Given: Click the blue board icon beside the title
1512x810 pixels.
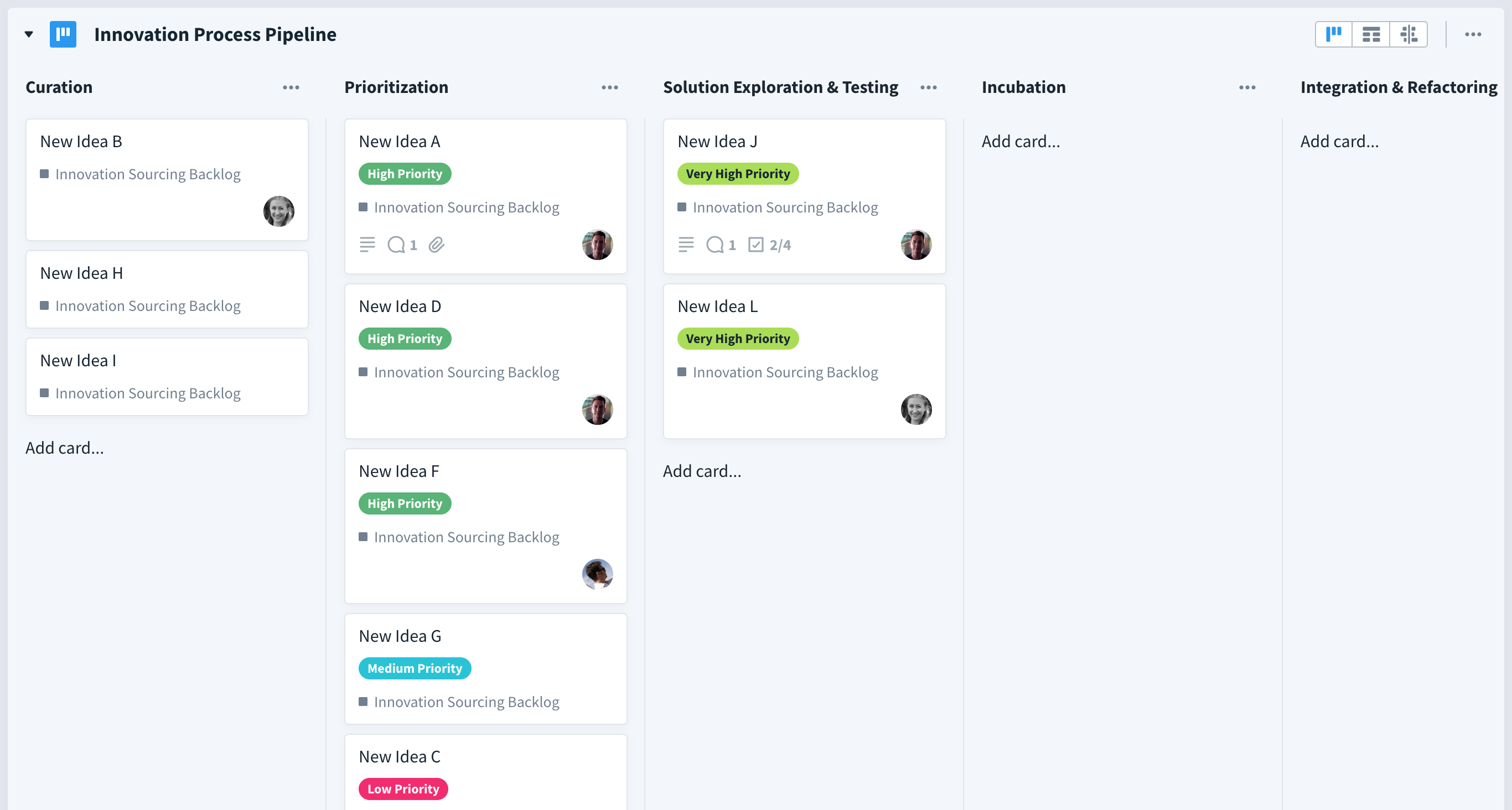Looking at the screenshot, I should 63,34.
